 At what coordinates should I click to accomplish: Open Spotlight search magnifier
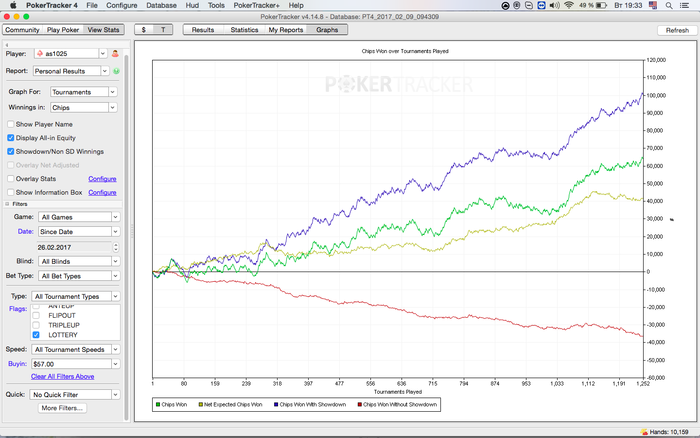669,5
